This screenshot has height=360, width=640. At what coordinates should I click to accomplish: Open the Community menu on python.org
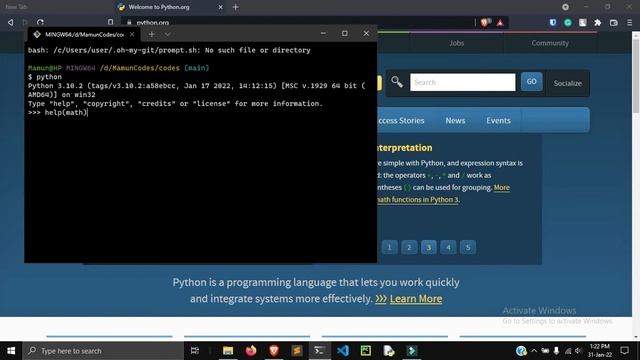pyautogui.click(x=550, y=43)
